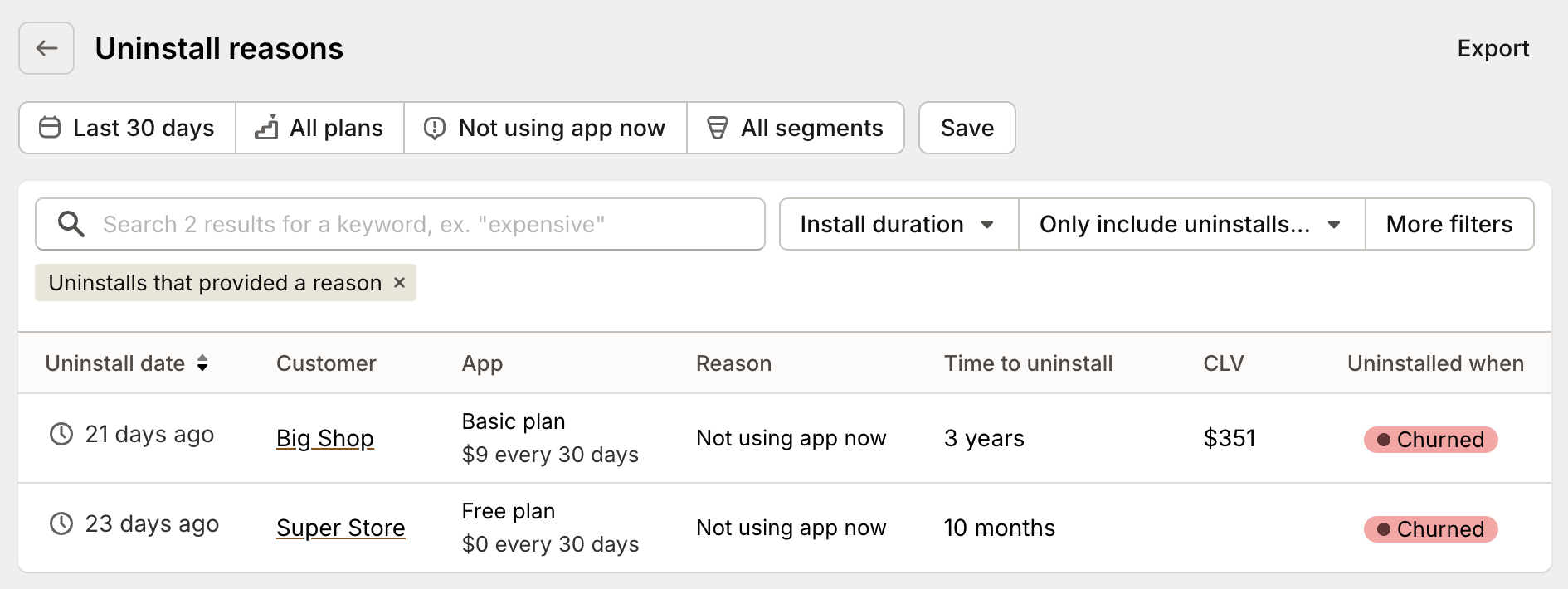This screenshot has width=1568, height=589.
Task: Click the CLV column header
Action: tap(1224, 363)
